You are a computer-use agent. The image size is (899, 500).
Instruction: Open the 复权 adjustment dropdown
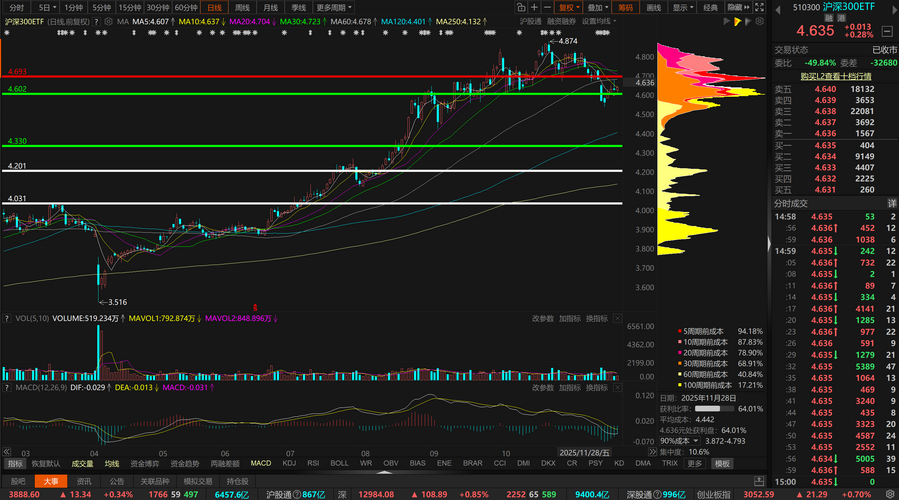tap(569, 7)
